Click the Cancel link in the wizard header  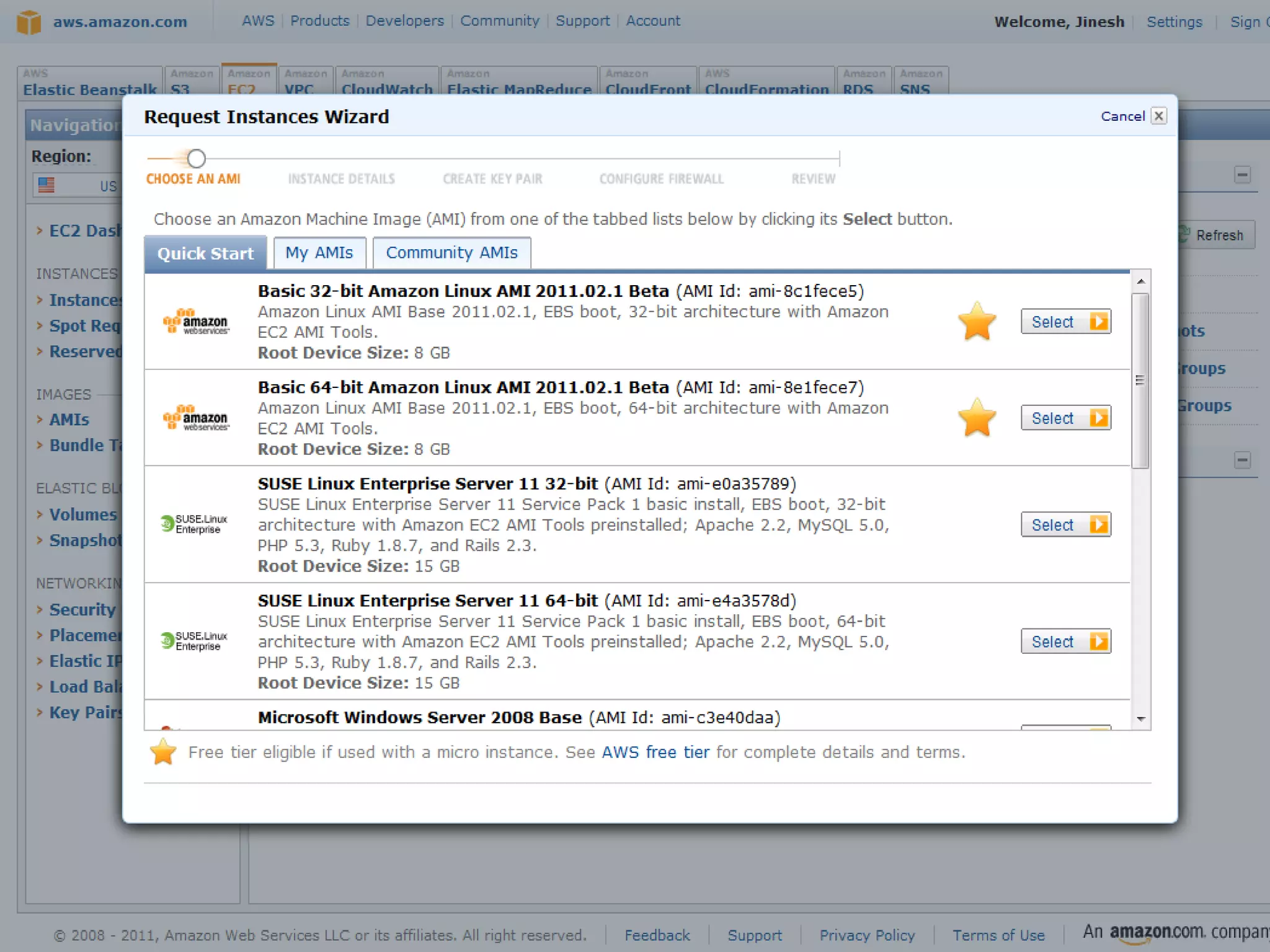coord(1122,117)
